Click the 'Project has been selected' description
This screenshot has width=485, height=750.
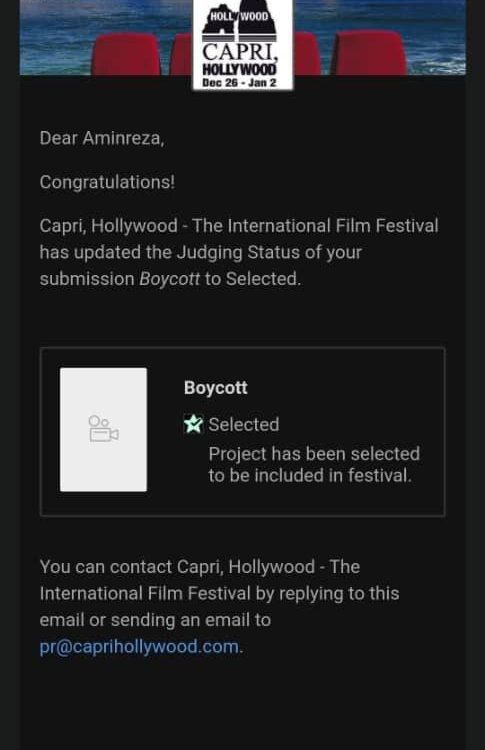[x=314, y=464]
